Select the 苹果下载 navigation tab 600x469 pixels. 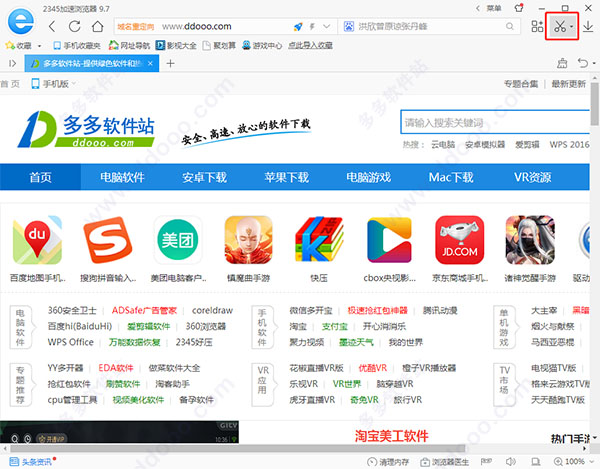(287, 177)
